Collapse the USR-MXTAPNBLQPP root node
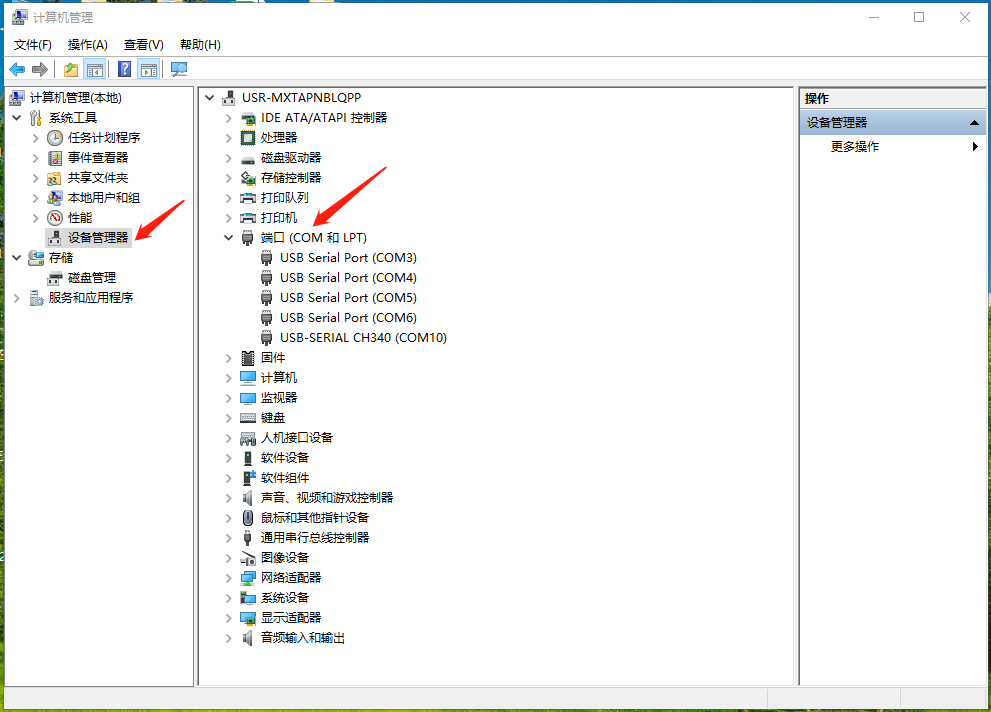Image resolution: width=991 pixels, height=712 pixels. click(209, 98)
